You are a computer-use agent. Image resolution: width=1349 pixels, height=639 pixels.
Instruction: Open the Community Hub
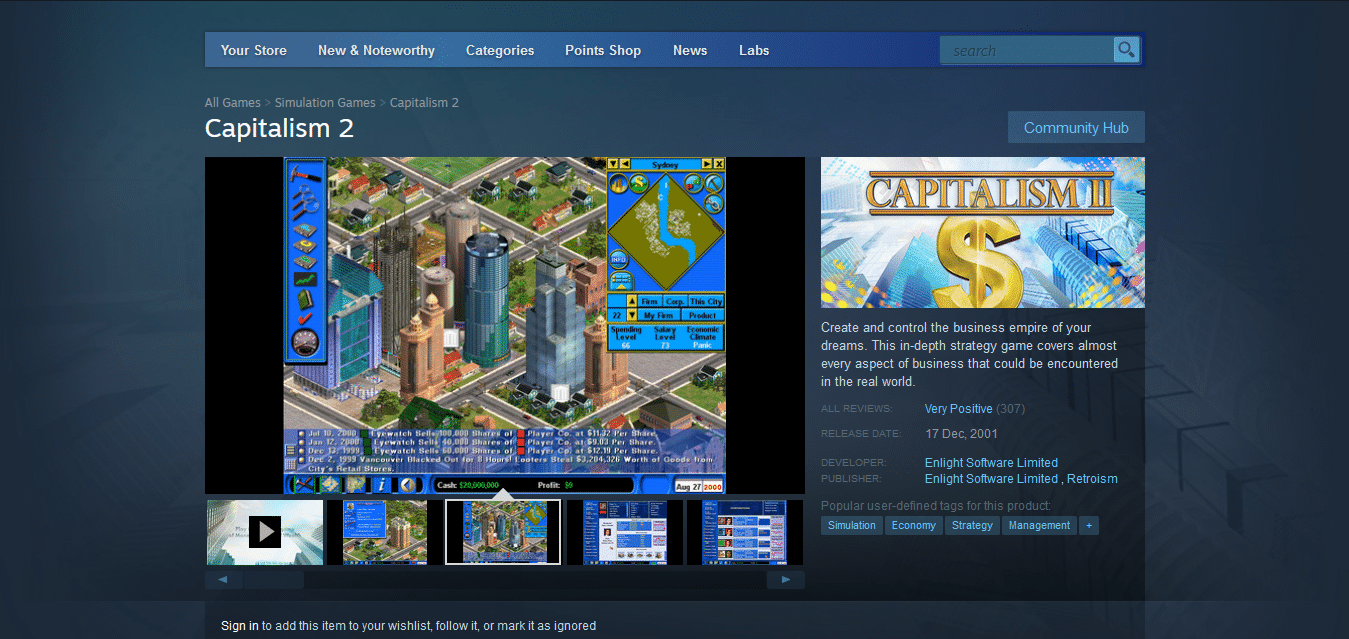point(1076,128)
